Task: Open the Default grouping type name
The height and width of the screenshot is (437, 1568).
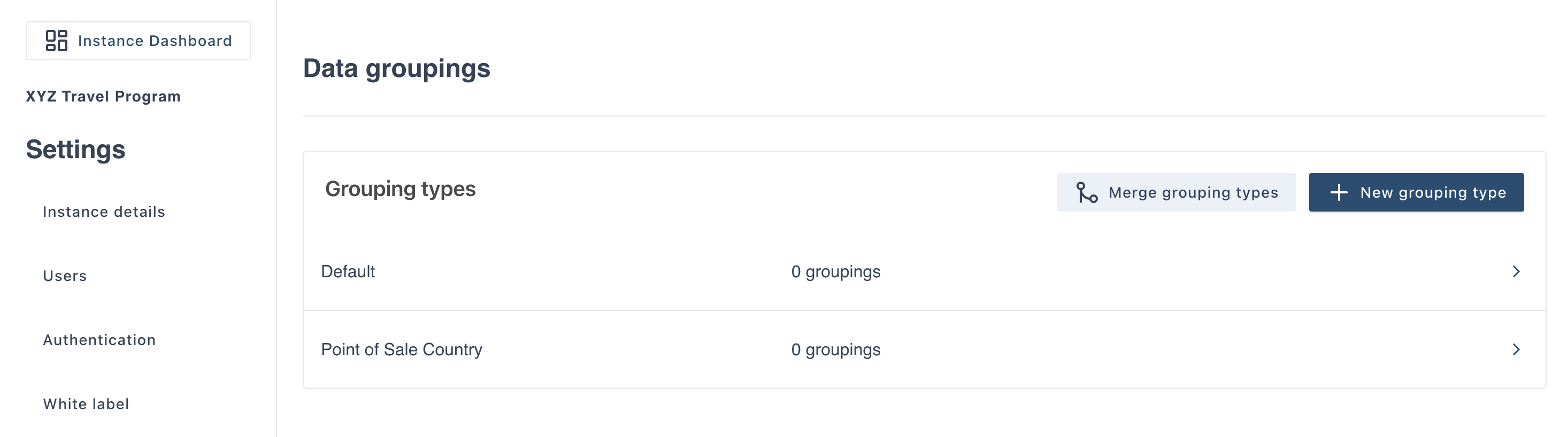Action: (x=348, y=272)
